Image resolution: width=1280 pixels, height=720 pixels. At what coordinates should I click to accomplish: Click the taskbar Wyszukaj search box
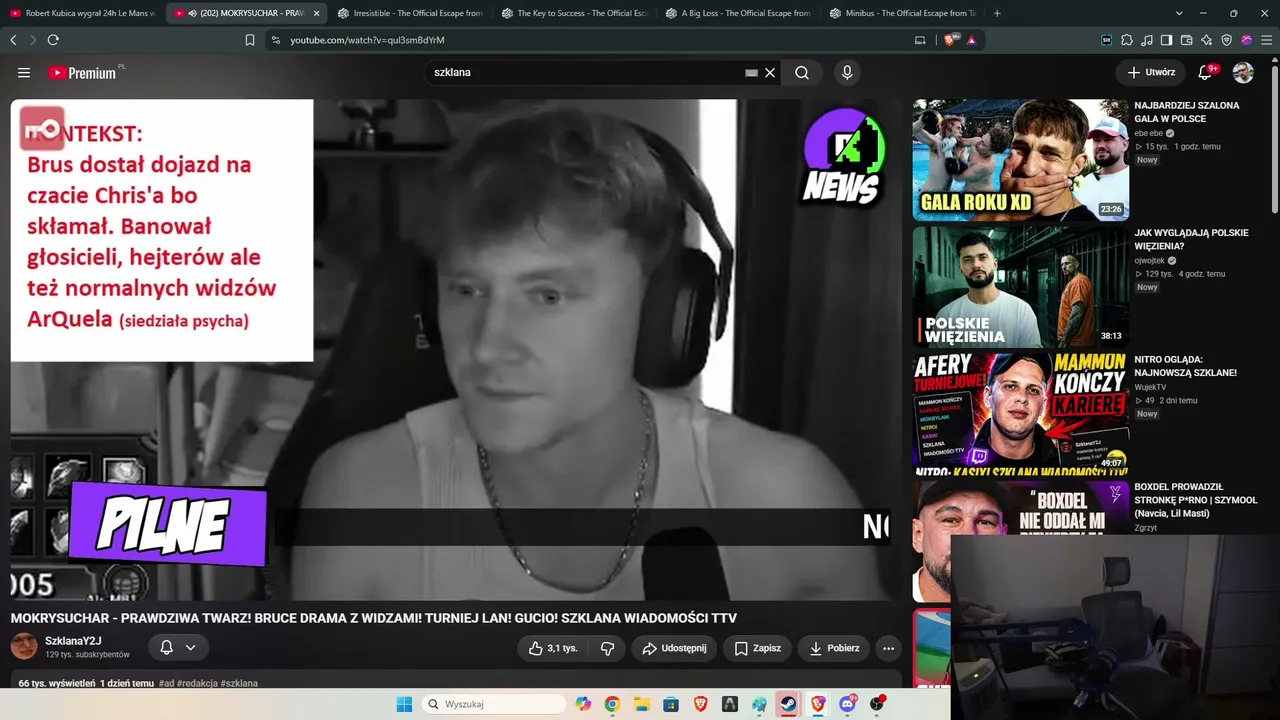[x=494, y=704]
